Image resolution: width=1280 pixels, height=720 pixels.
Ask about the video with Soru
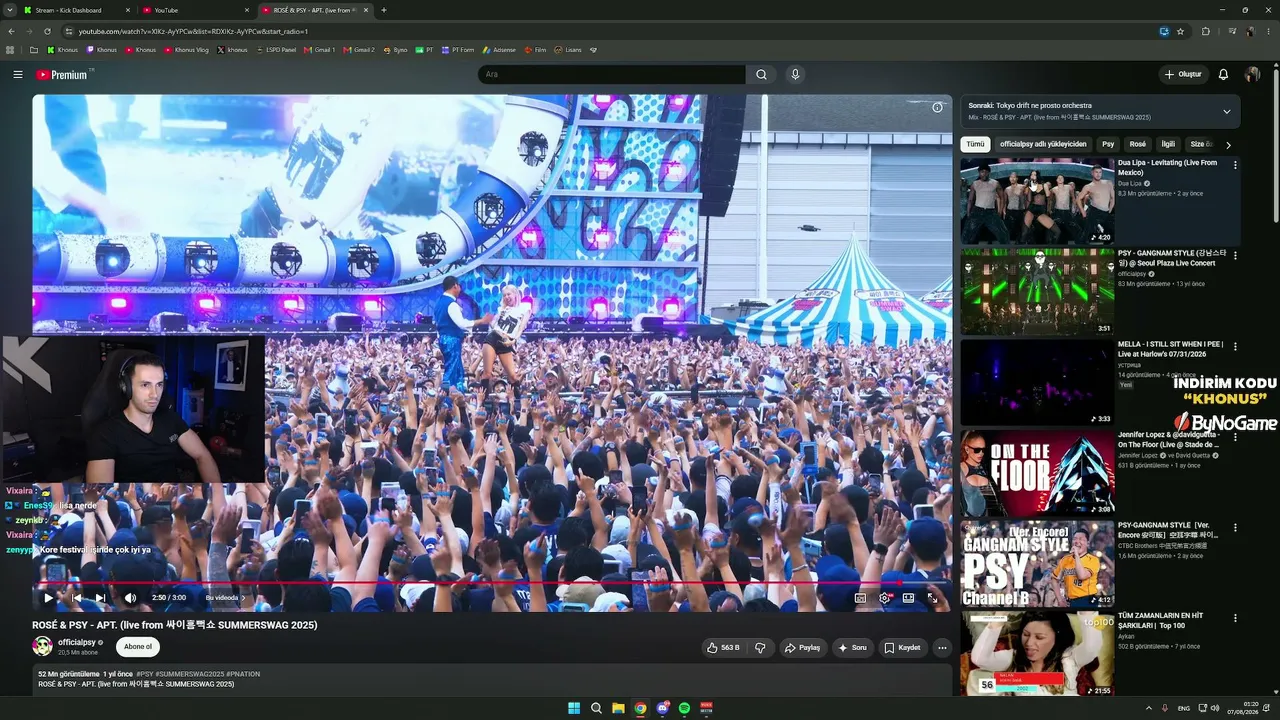coord(852,648)
